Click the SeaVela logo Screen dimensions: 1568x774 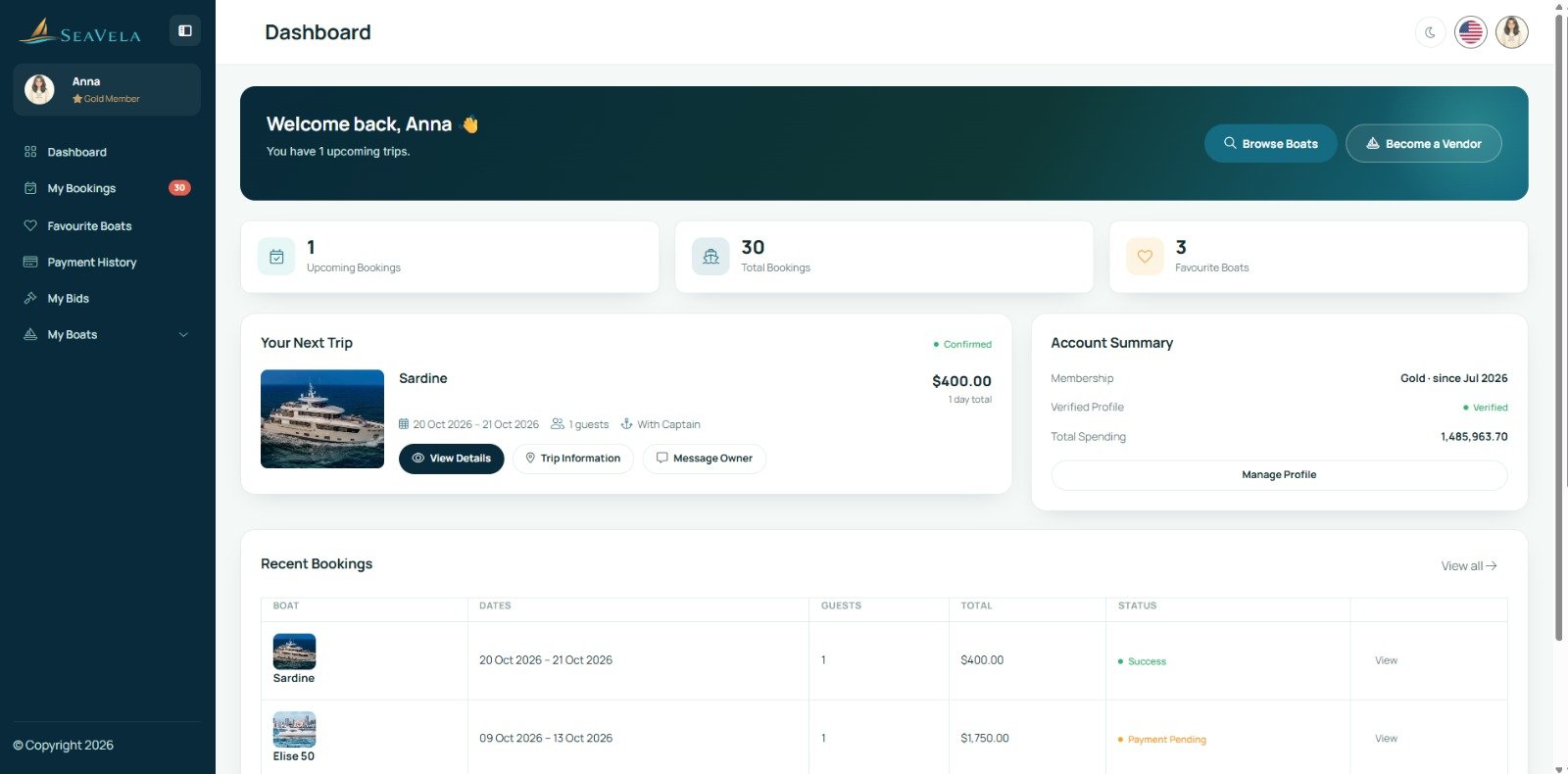click(80, 31)
